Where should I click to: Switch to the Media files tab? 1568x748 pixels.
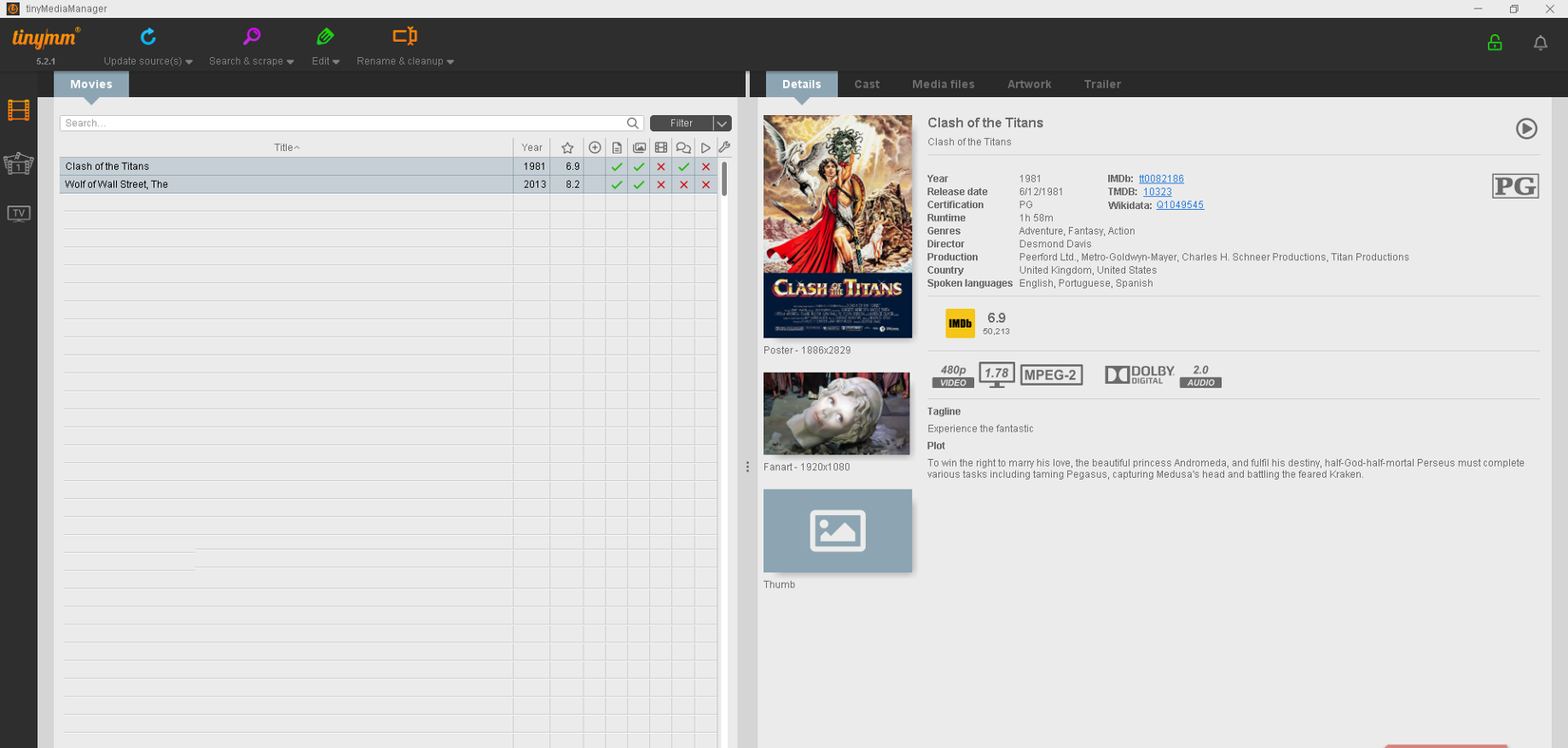pos(943,85)
